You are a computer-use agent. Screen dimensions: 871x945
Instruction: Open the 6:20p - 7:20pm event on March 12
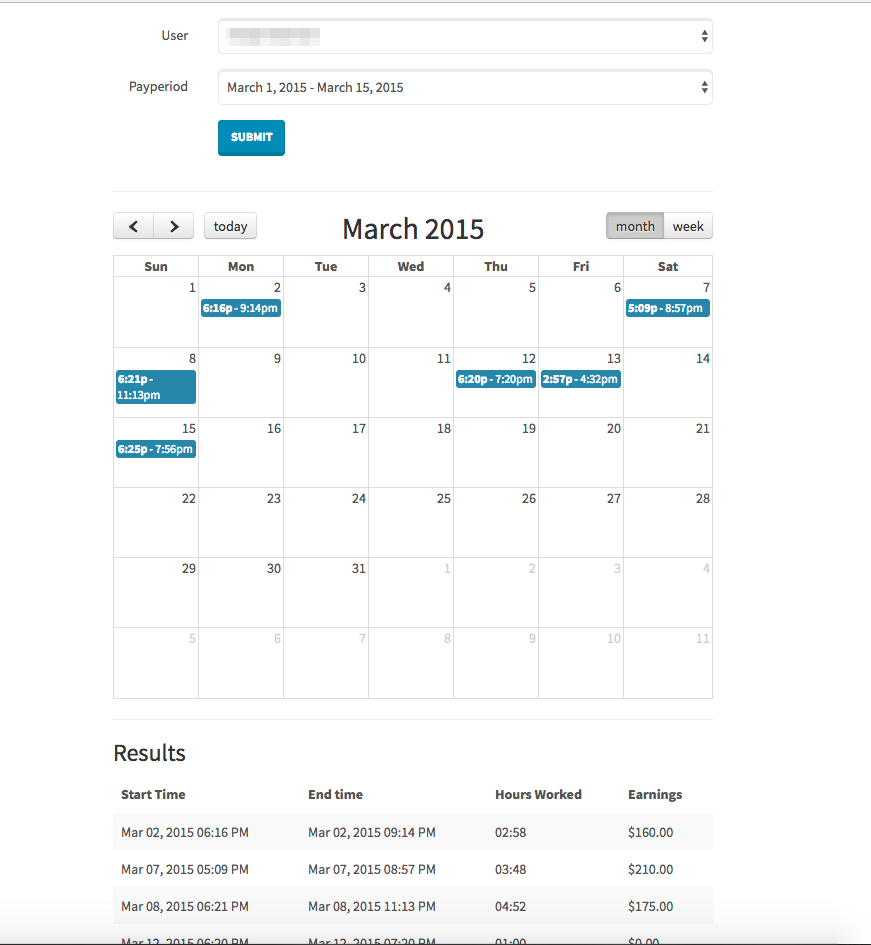495,380
